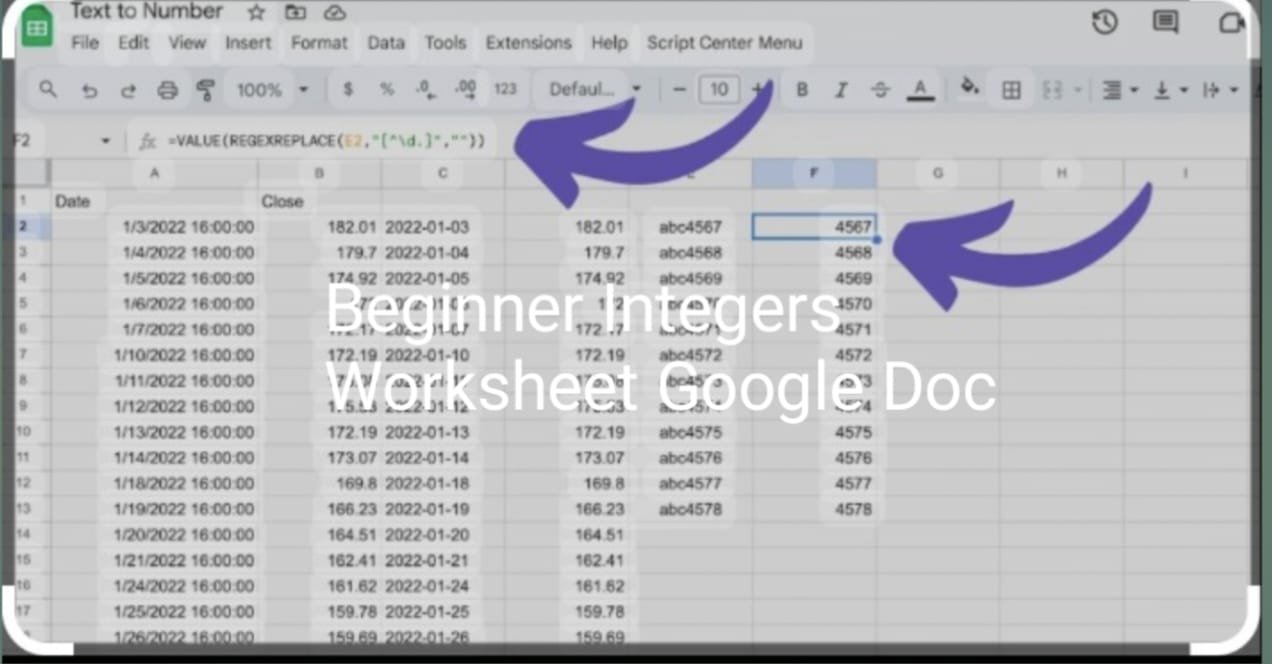Open the text color picker
Image resolution: width=1272 pixels, height=664 pixels.
coord(920,90)
